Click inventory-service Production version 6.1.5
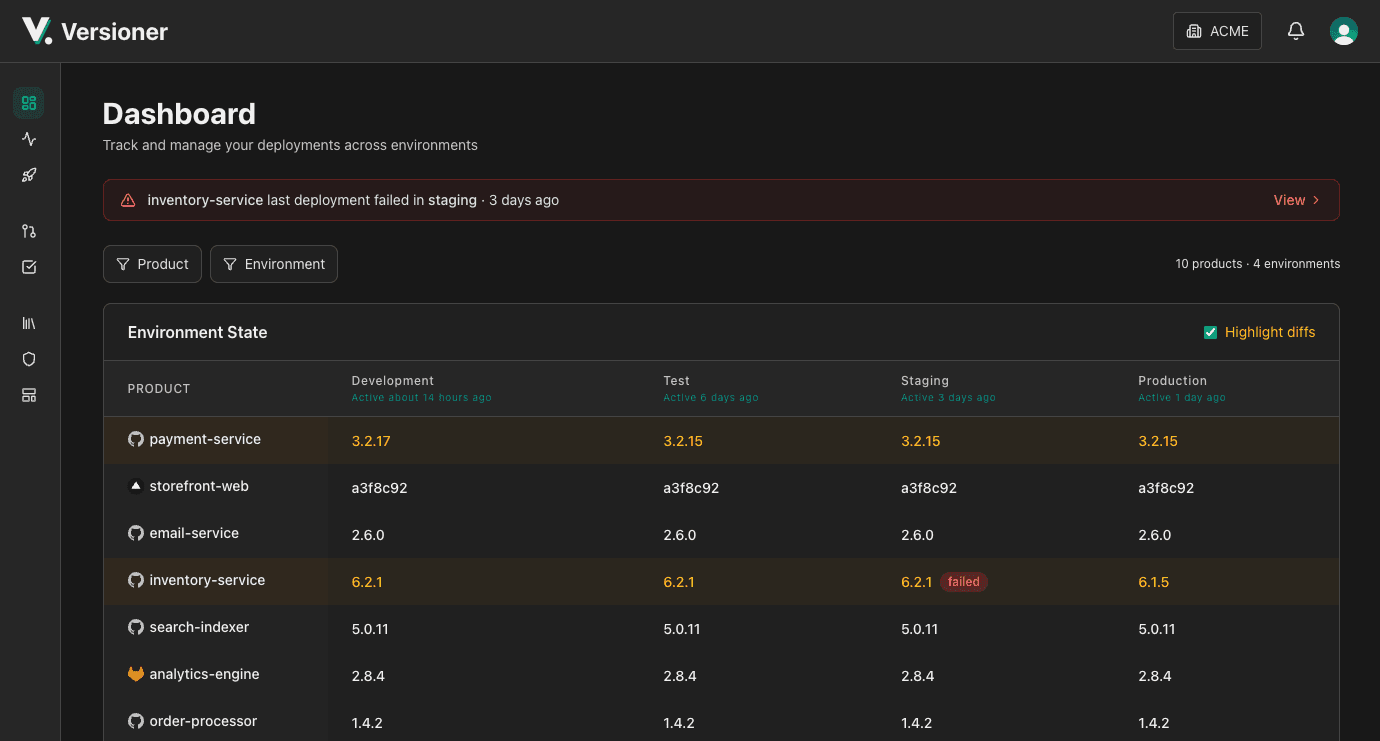The height and width of the screenshot is (741, 1380). [x=1154, y=582]
